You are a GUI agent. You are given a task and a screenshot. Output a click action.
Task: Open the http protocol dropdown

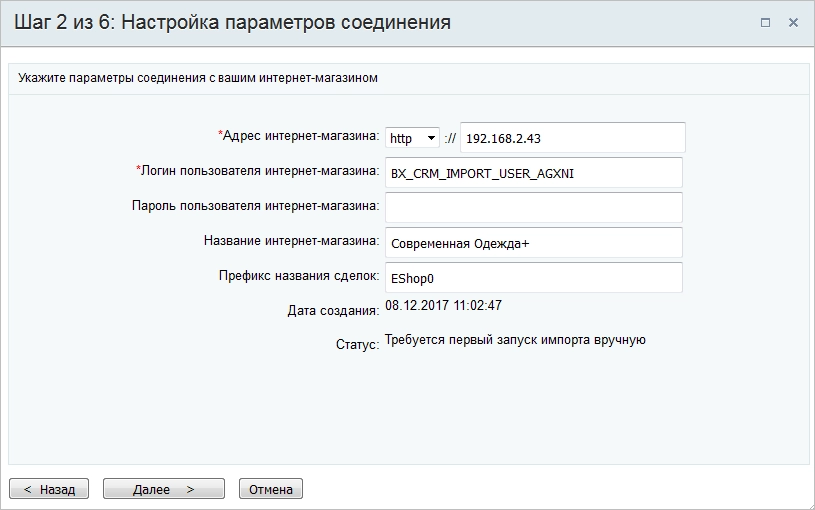tap(412, 138)
